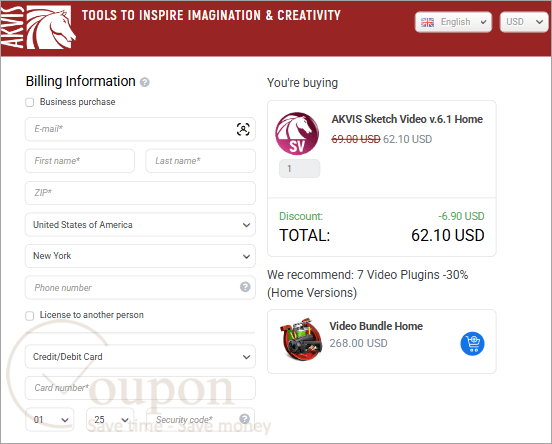Click the Card number input field
Screen dimensions: 552x444
(x=140, y=388)
